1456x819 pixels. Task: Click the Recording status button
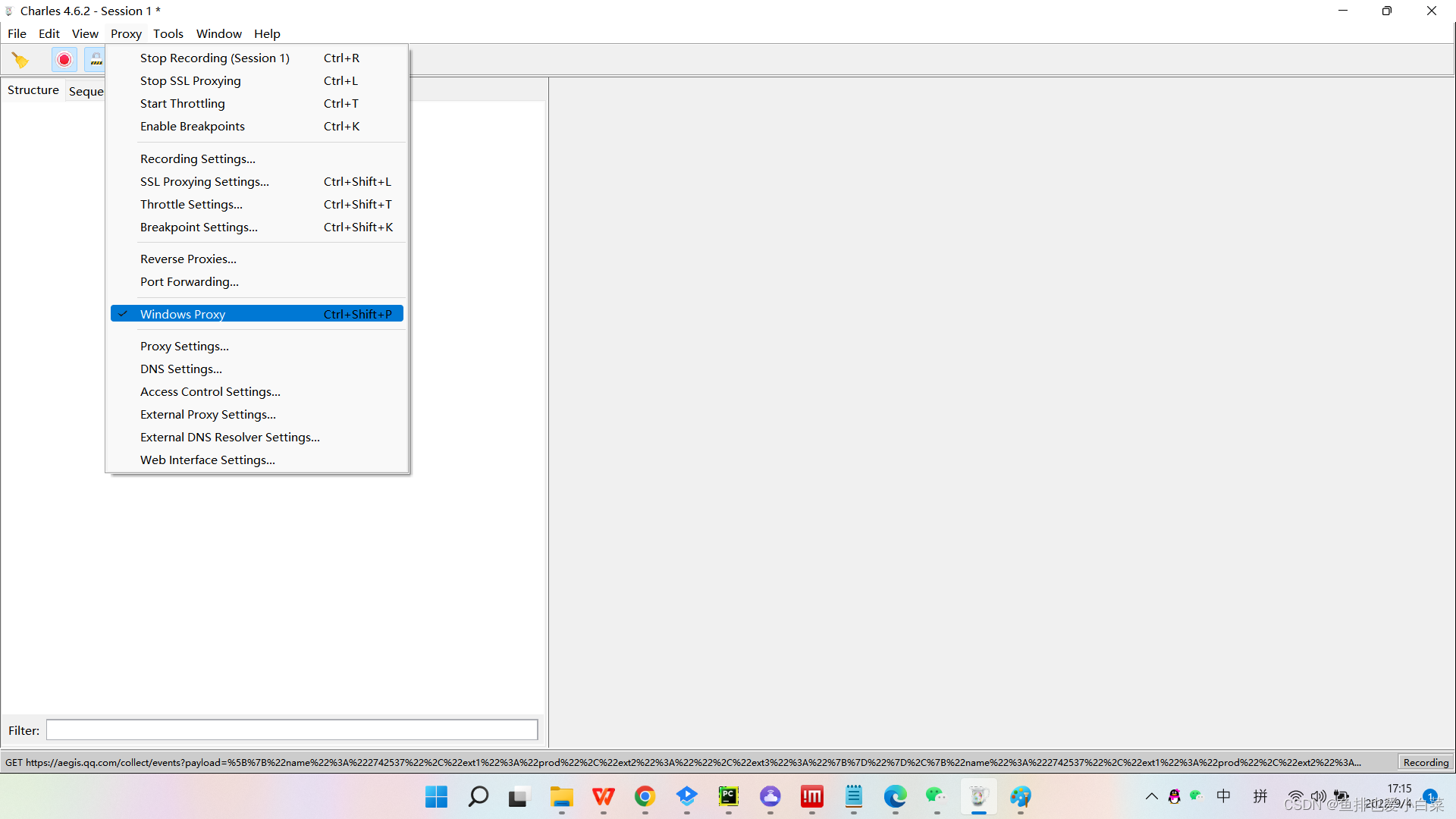[x=1426, y=762]
